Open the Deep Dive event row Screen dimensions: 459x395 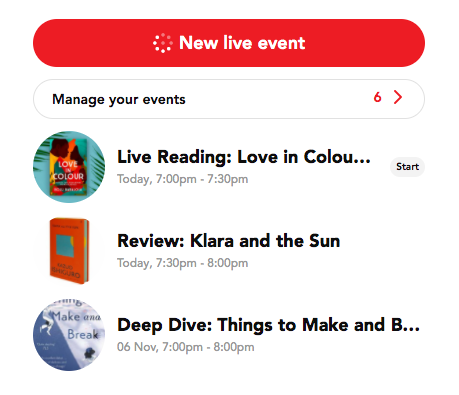point(229,335)
